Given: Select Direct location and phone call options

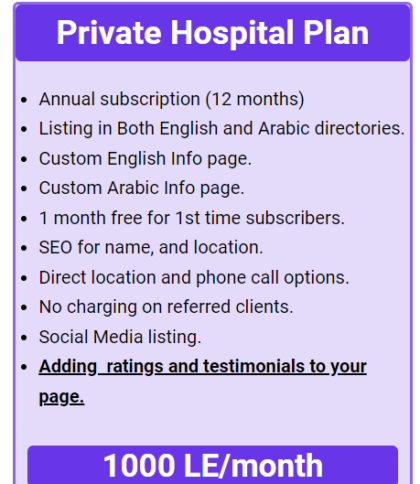Looking at the screenshot, I should pos(194,278).
